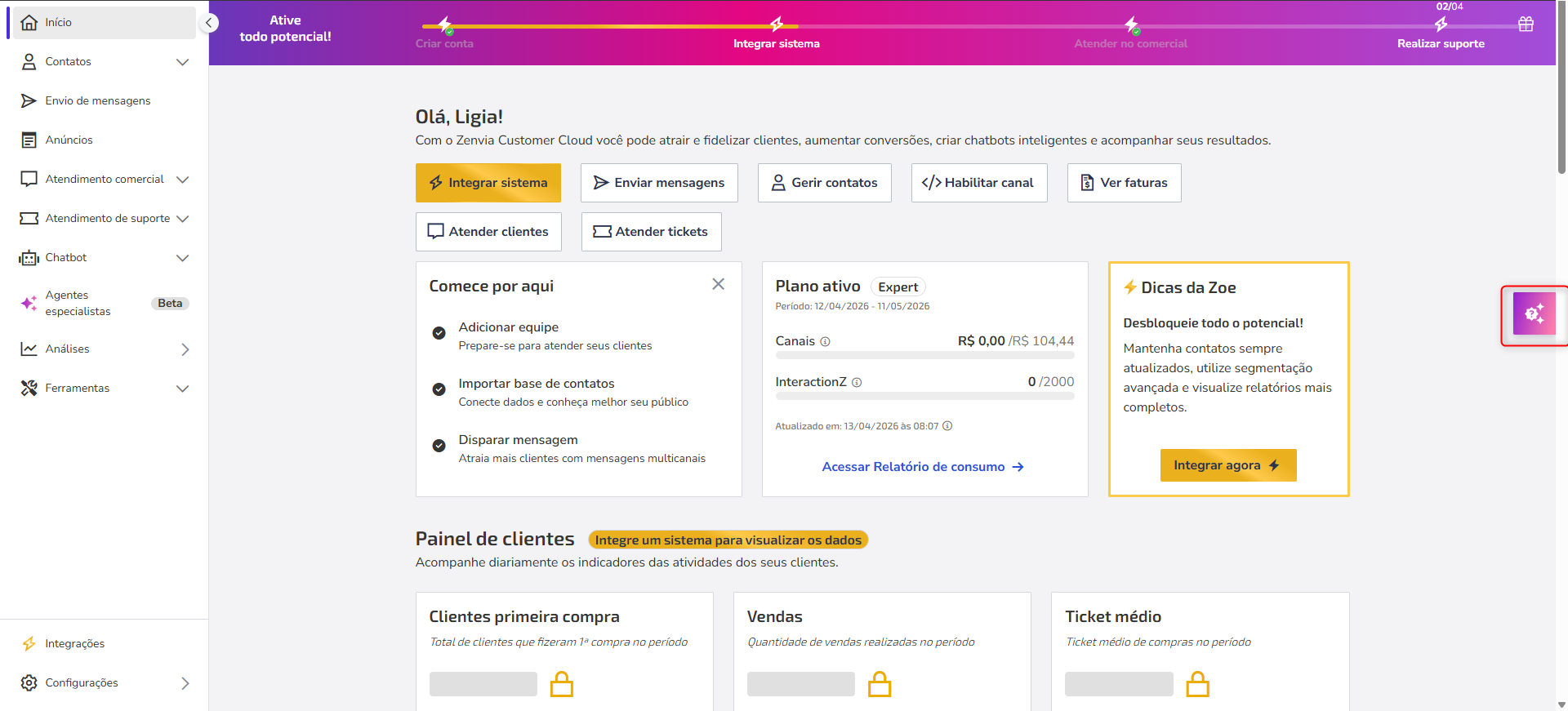Click the lightning icon beside Dicas da Zoe
1568x711 pixels.
pos(1130,287)
